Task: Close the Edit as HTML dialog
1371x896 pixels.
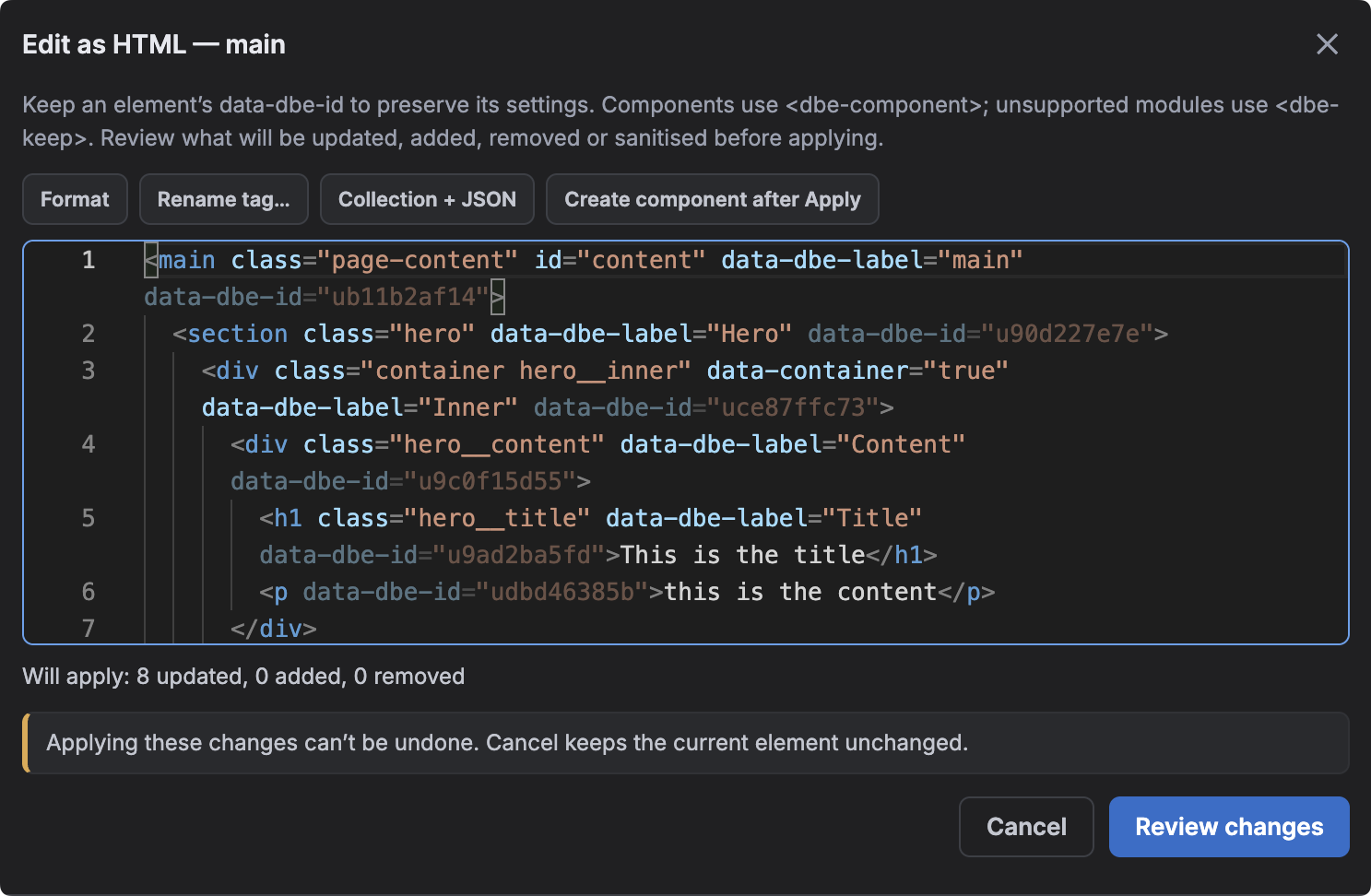Action: [x=1327, y=44]
